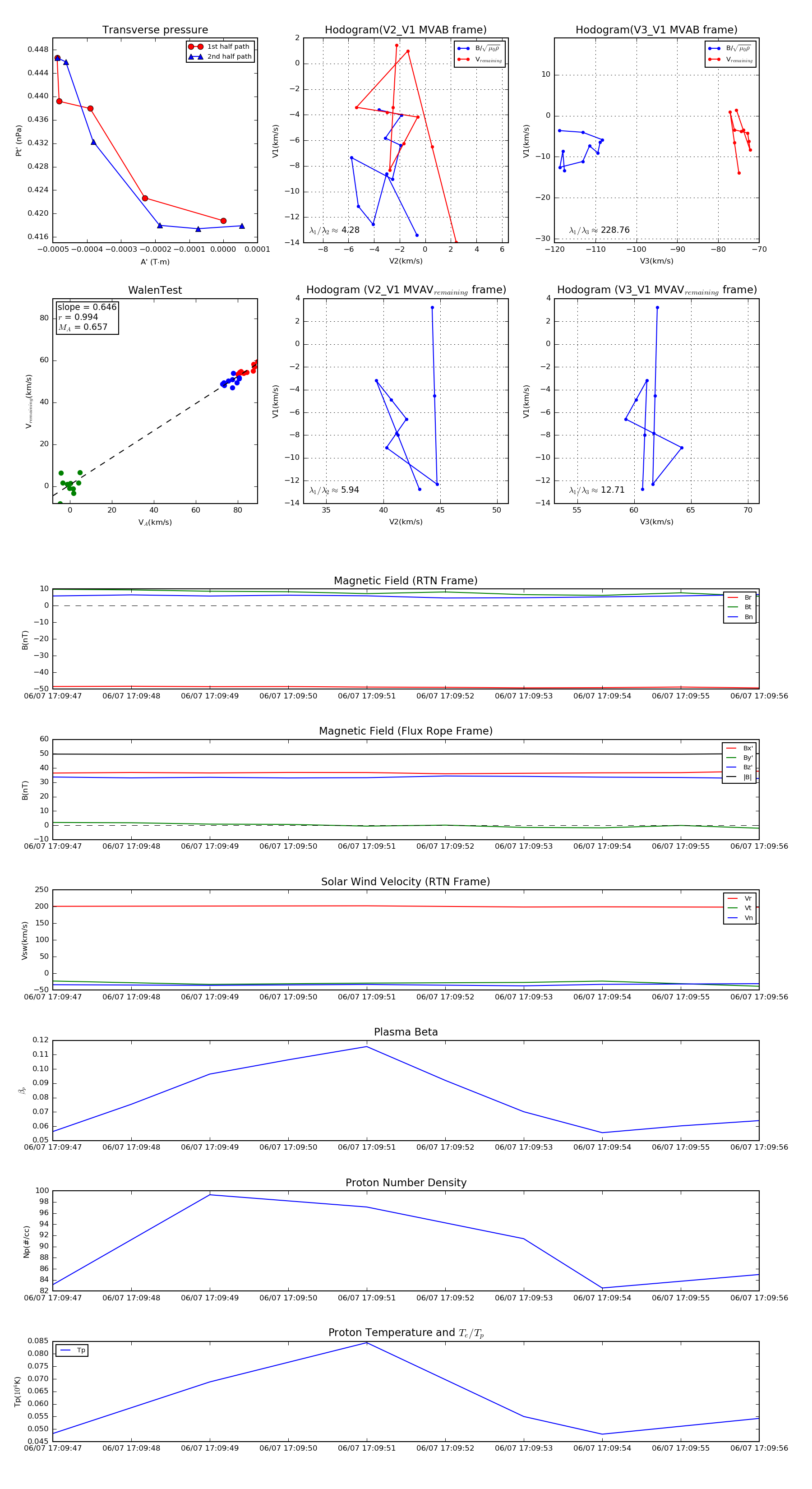Click the '1st half path' legend entry
The image size is (812, 1489).
point(220,47)
